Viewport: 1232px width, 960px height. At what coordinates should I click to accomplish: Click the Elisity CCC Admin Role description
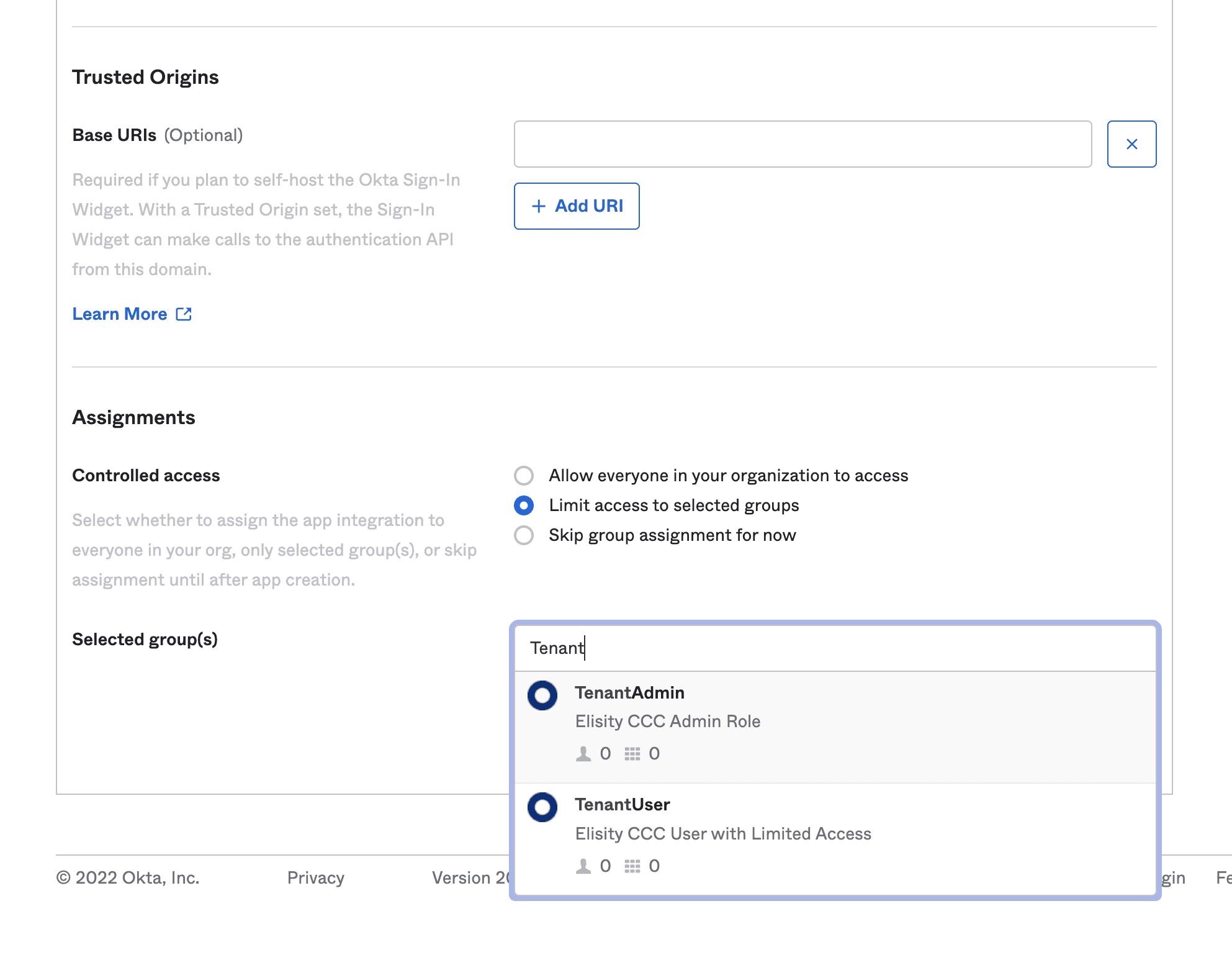tap(667, 722)
